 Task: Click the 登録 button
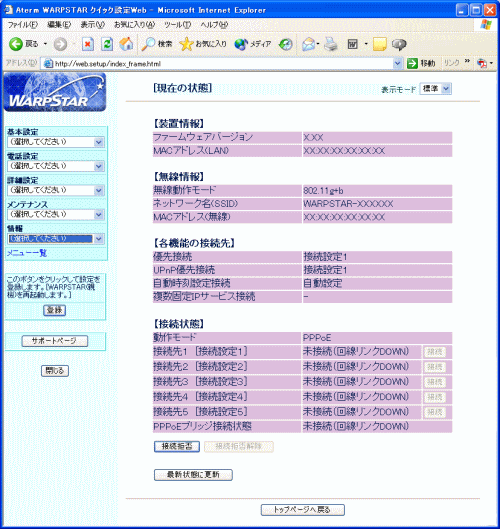[x=54, y=310]
